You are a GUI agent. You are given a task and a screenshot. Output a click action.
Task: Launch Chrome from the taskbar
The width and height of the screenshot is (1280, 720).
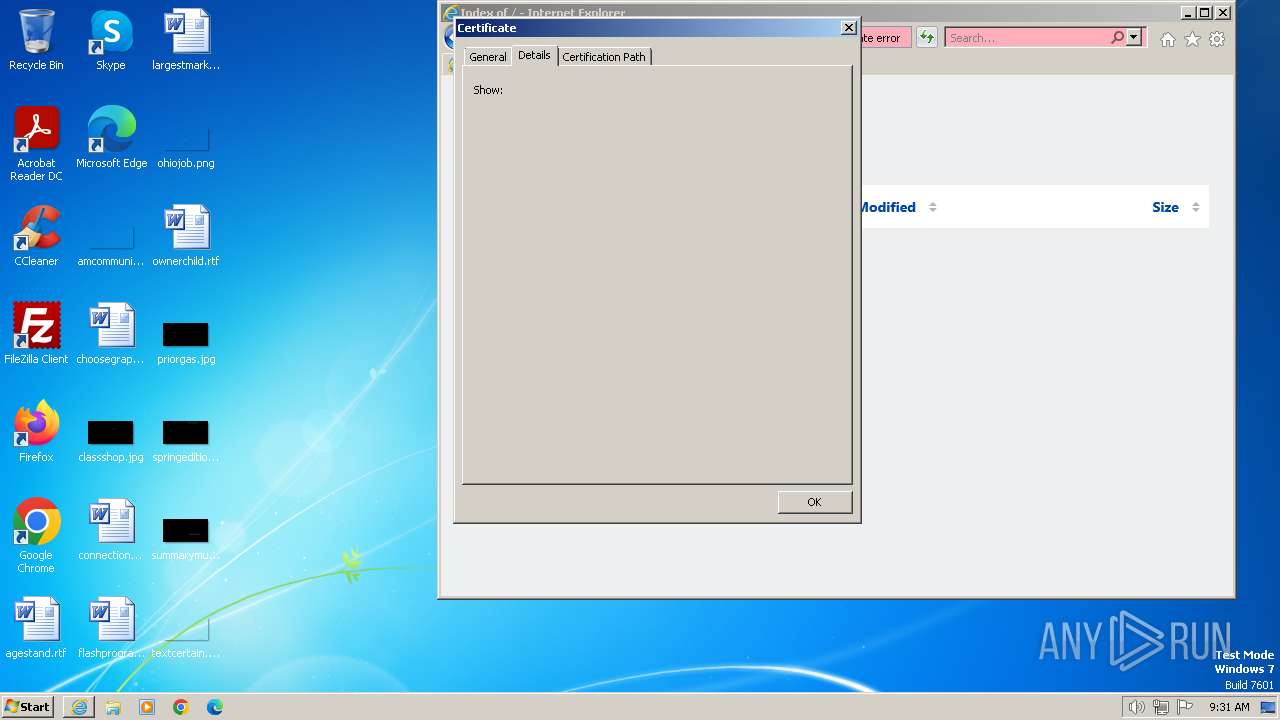pyautogui.click(x=181, y=707)
